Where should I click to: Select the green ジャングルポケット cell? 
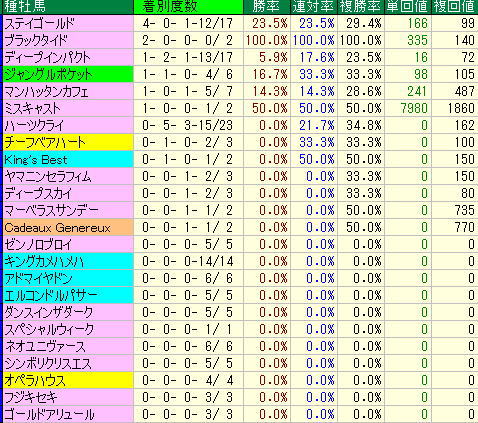point(68,74)
